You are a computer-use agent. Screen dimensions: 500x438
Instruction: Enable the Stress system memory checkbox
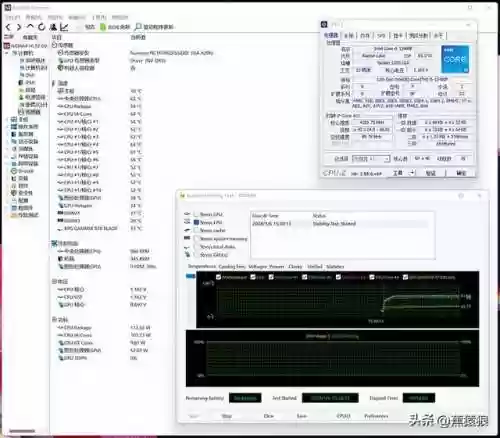pyautogui.click(x=196, y=238)
